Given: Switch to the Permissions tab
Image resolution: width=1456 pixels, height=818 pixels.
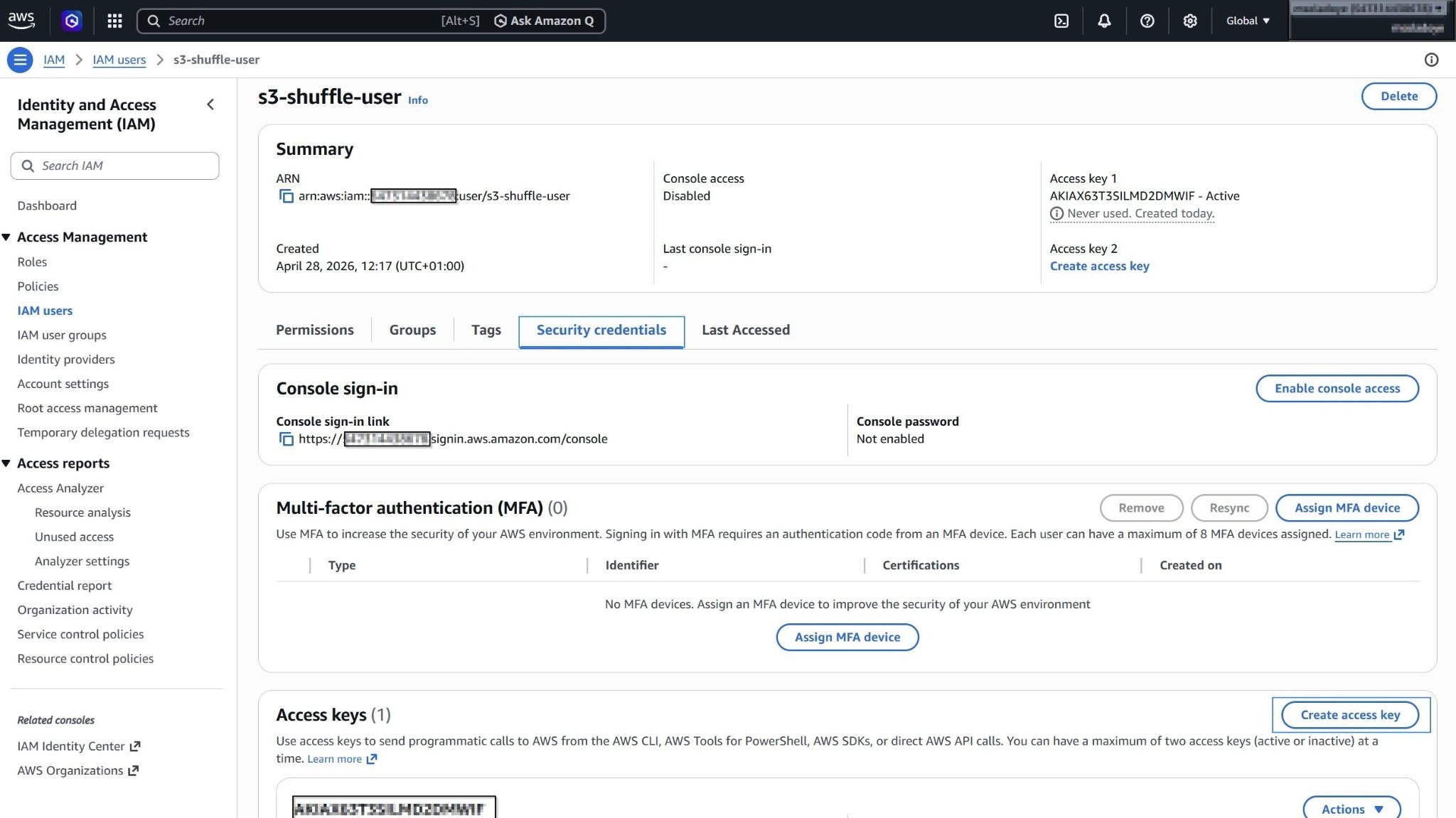Looking at the screenshot, I should tap(314, 330).
